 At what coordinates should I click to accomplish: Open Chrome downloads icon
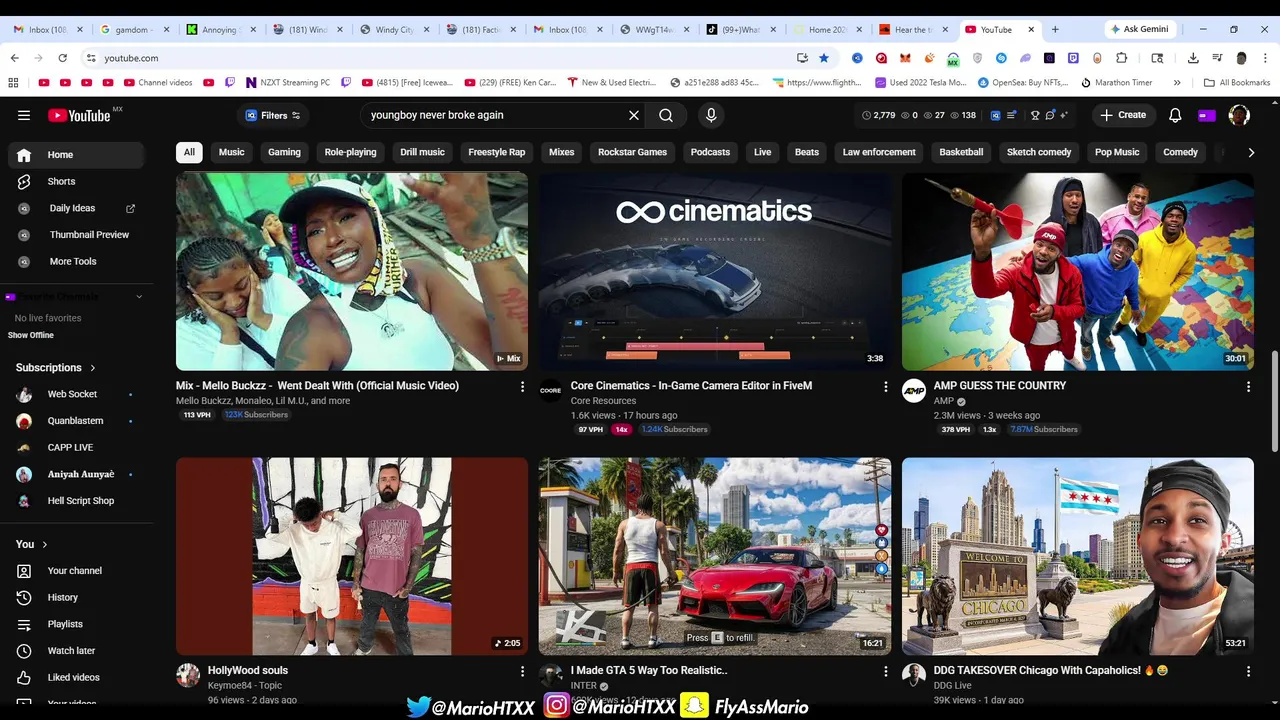1193,58
